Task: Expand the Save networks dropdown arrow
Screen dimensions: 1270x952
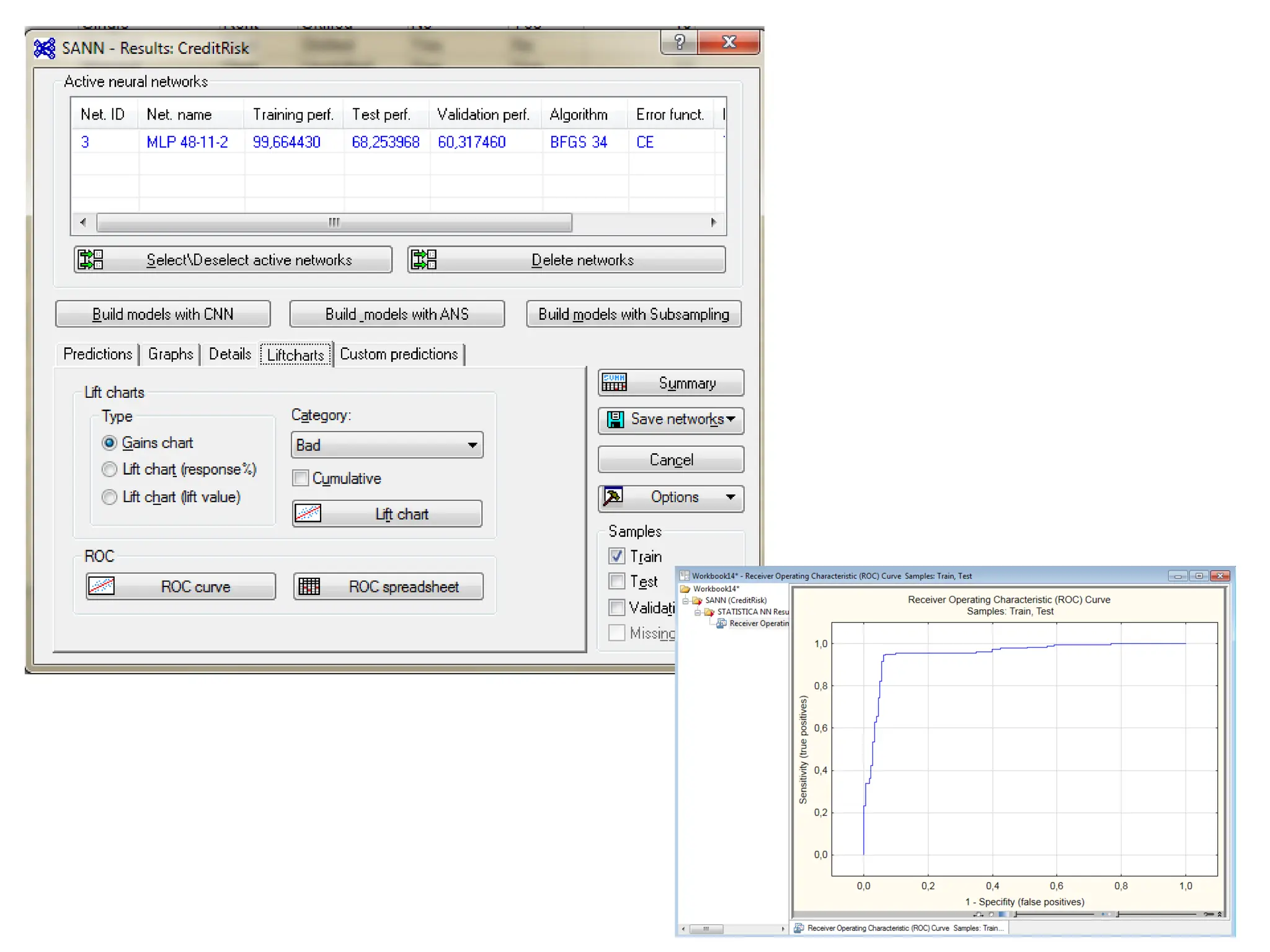Action: [x=731, y=420]
